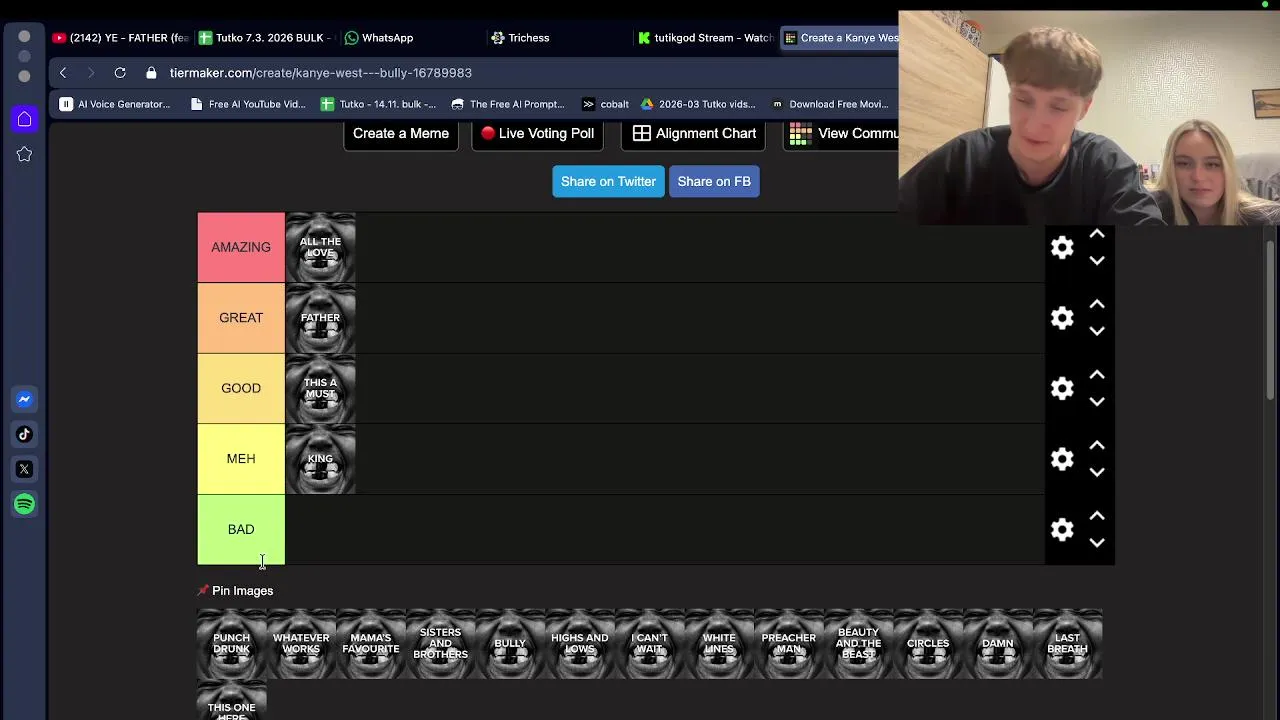Click the Pin Images option
The width and height of the screenshot is (1280, 720).
[236, 591]
